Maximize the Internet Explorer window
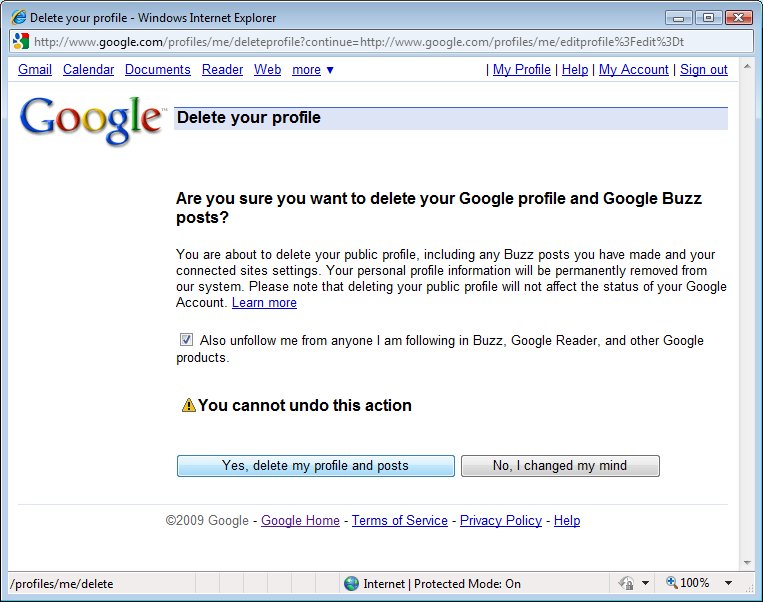Screen dimensions: 763x602 pos(708,18)
